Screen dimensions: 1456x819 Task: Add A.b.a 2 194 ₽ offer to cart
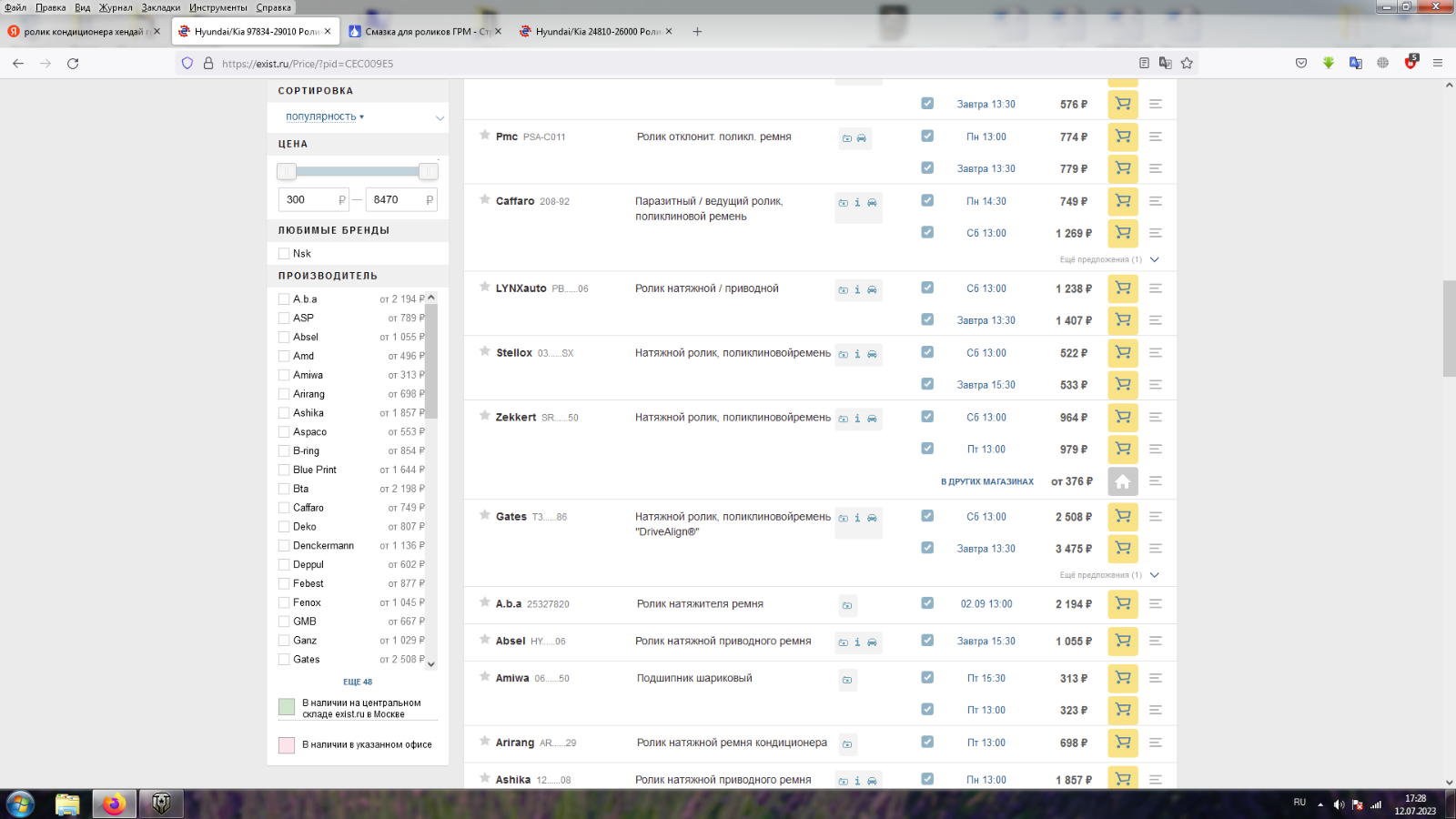pos(1123,604)
